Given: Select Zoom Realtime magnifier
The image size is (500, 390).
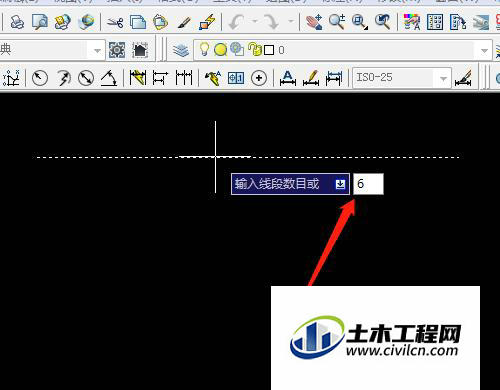Looking at the screenshot, I should 337,22.
